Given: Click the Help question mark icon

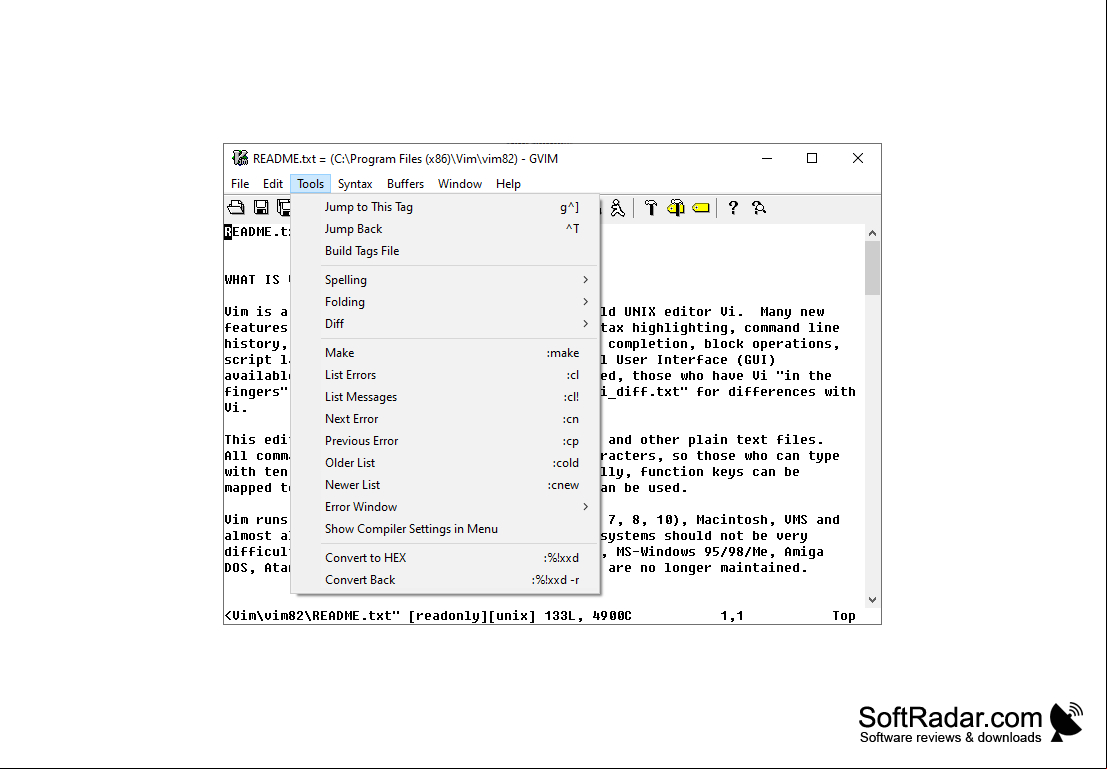Looking at the screenshot, I should click(x=733, y=208).
